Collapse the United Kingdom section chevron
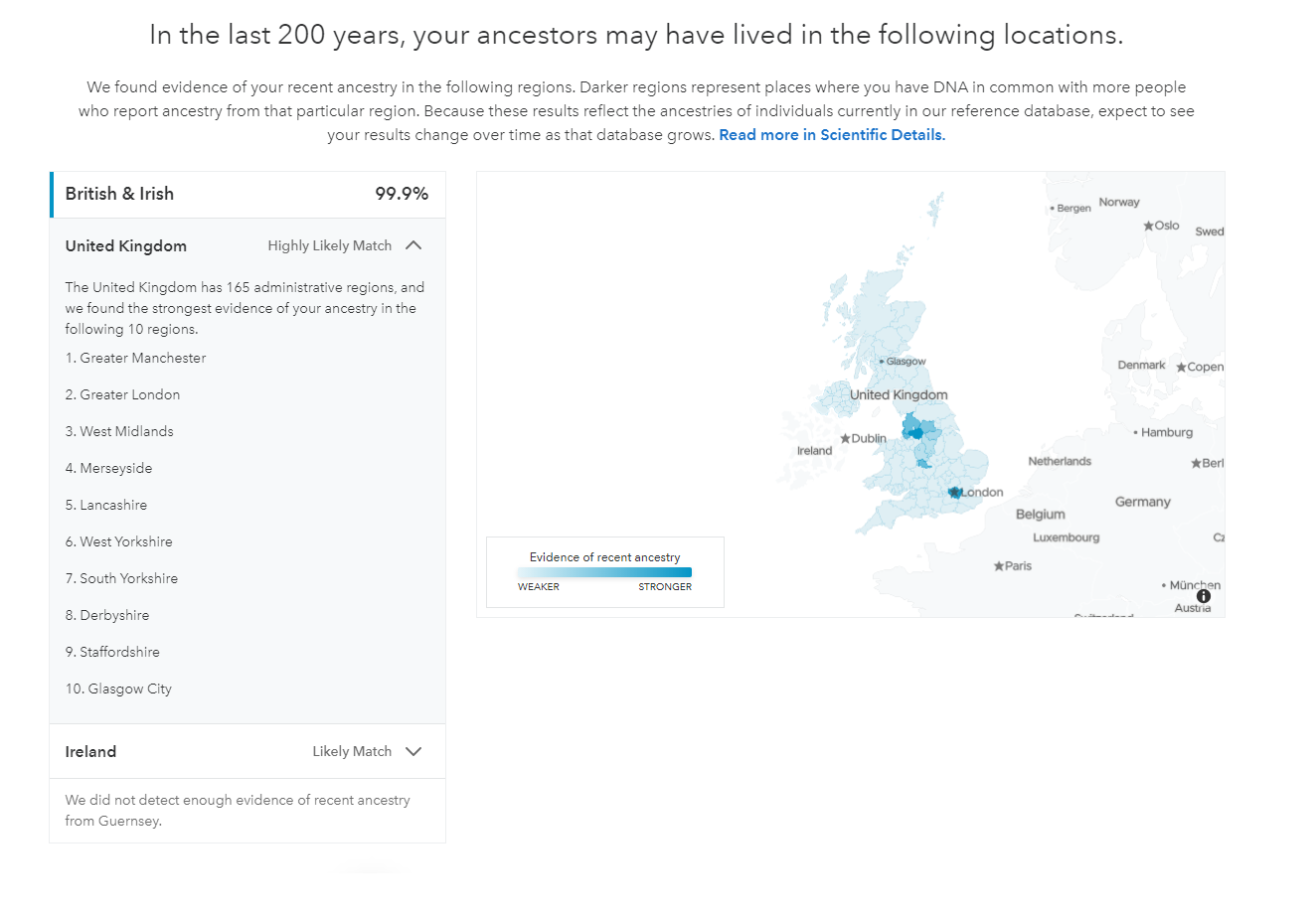 point(414,245)
